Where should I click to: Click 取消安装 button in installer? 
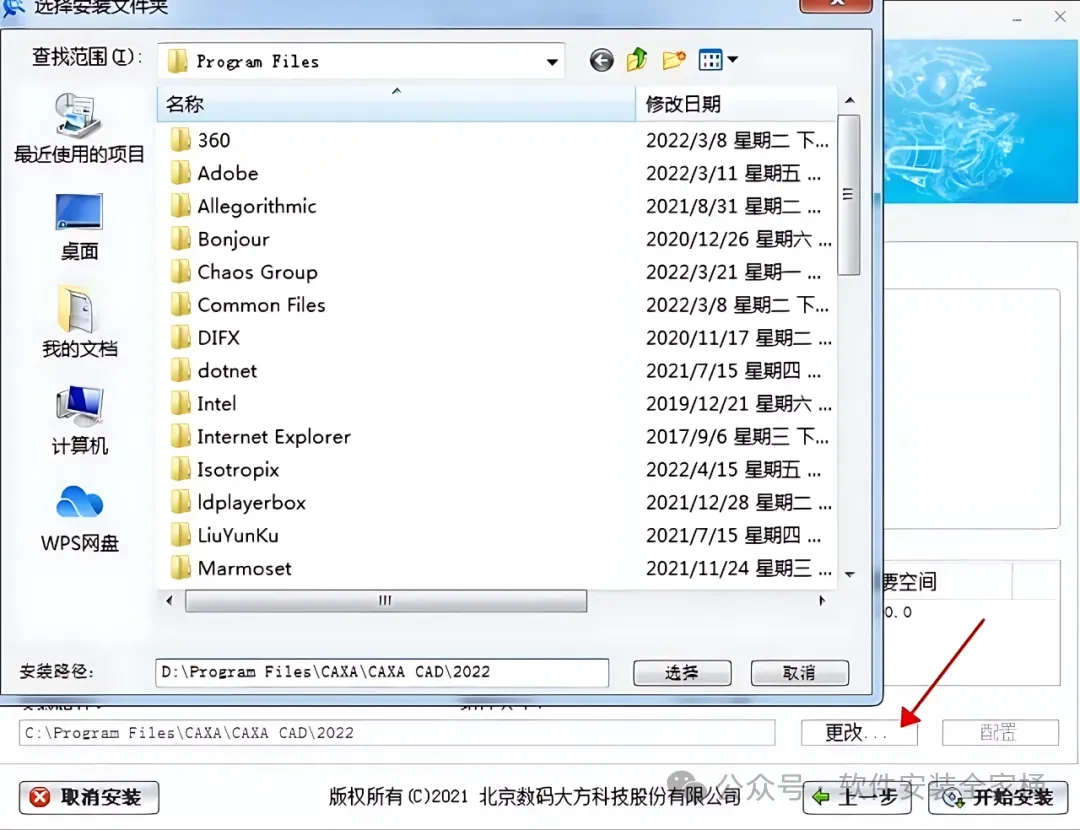pyautogui.click(x=89, y=797)
